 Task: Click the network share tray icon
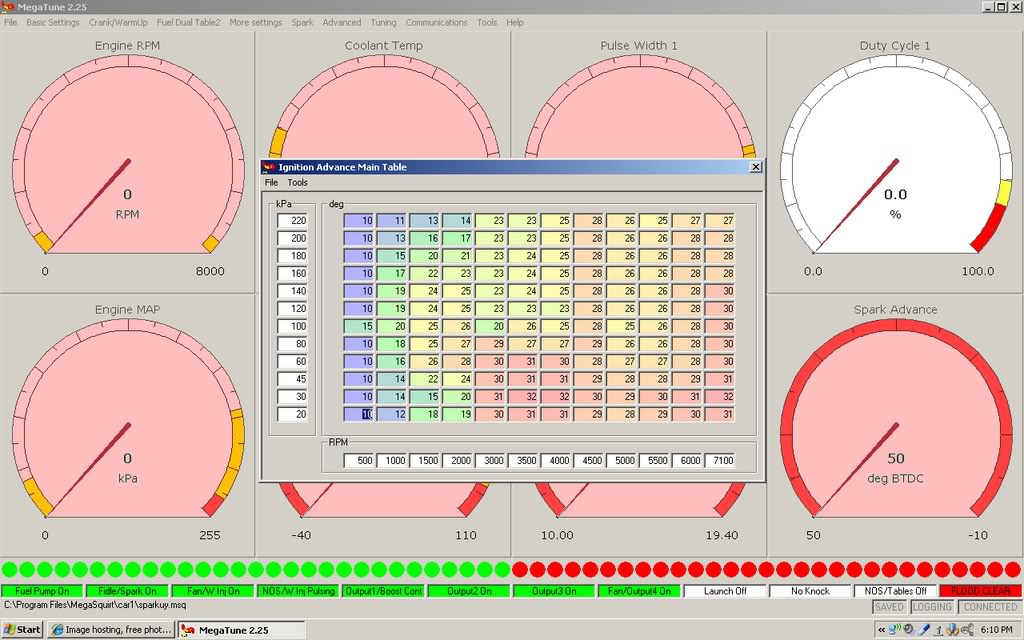click(967, 630)
